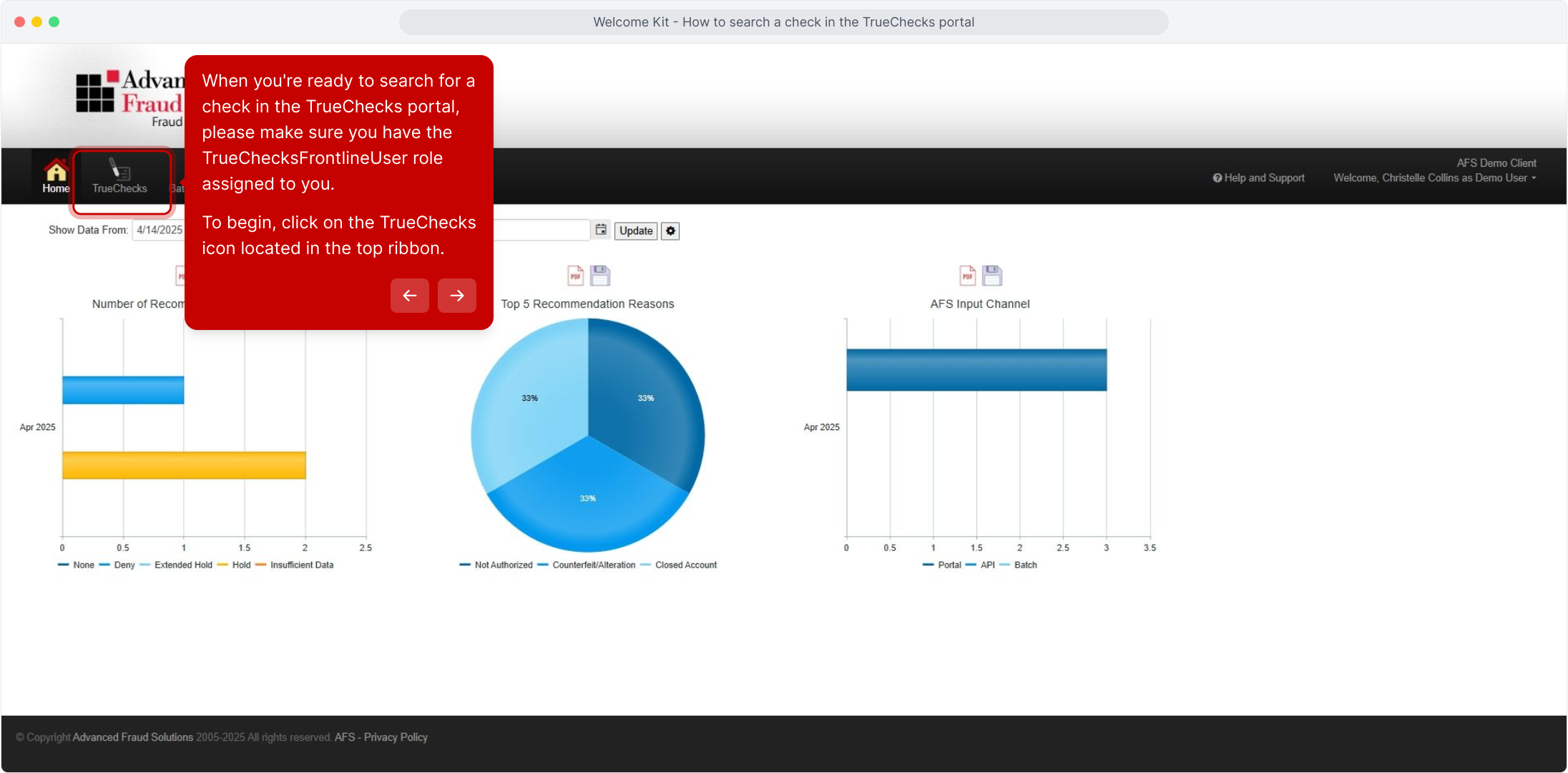Open the date picker calendar icon

pyautogui.click(x=601, y=230)
